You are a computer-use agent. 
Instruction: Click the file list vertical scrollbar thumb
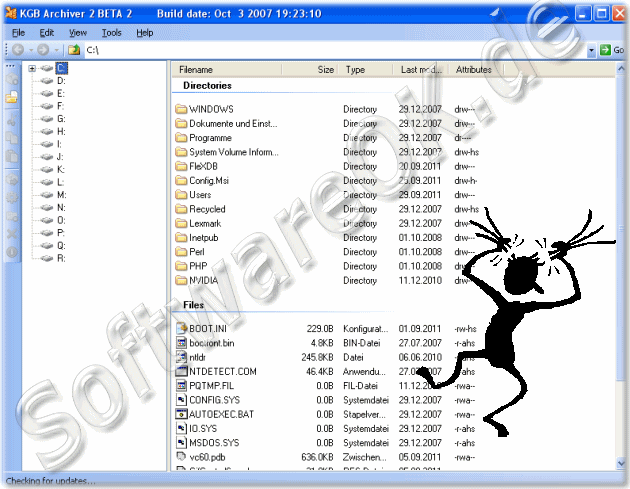pyautogui.click(x=621, y=227)
